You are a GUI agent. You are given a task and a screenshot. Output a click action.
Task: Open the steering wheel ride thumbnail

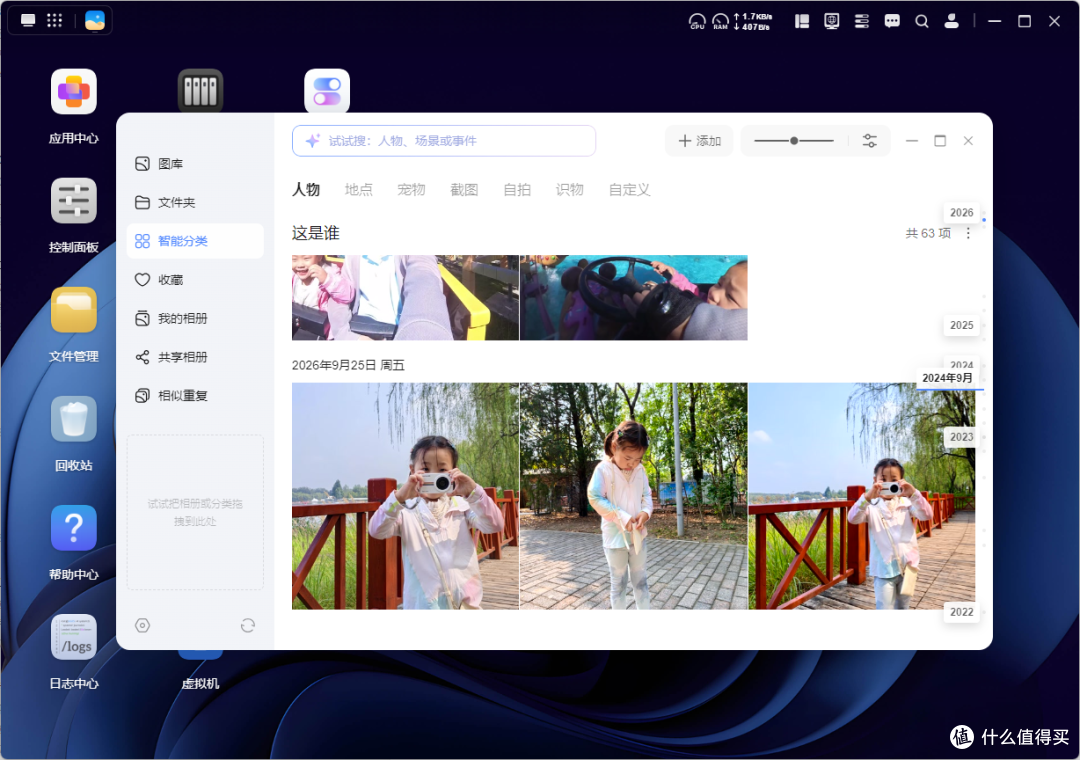click(x=634, y=298)
